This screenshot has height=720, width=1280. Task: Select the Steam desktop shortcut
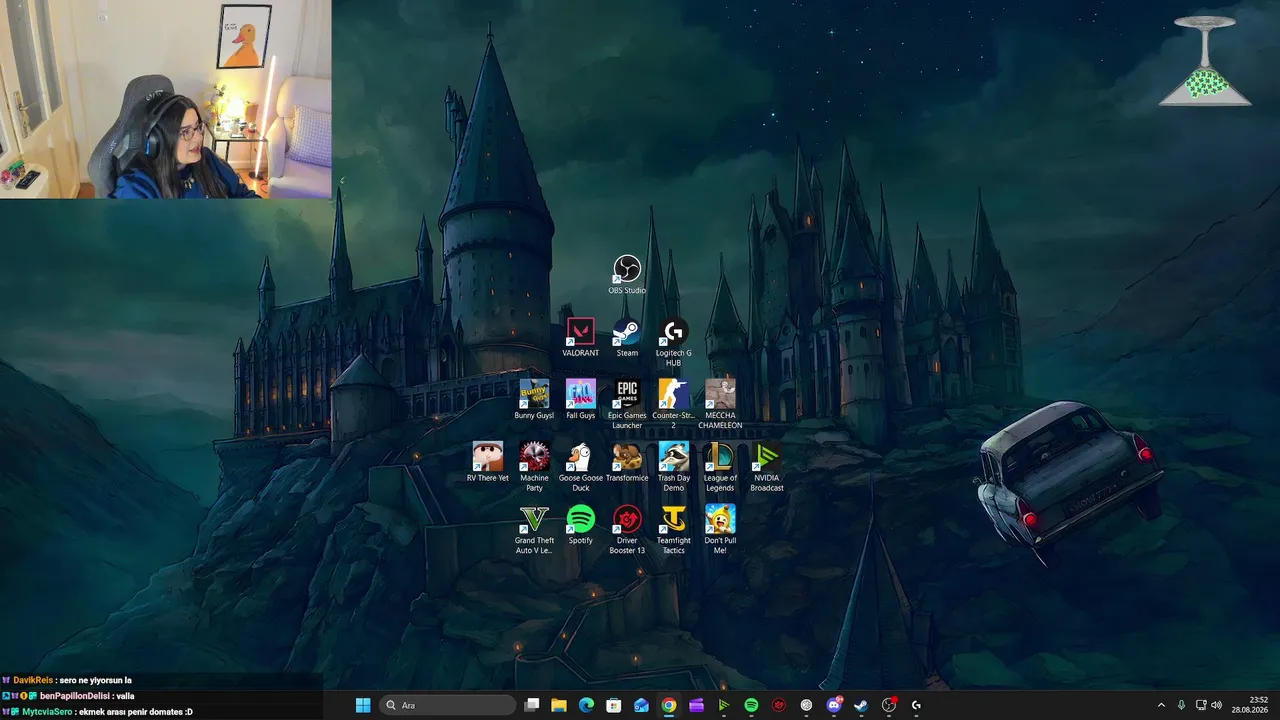tap(627, 338)
